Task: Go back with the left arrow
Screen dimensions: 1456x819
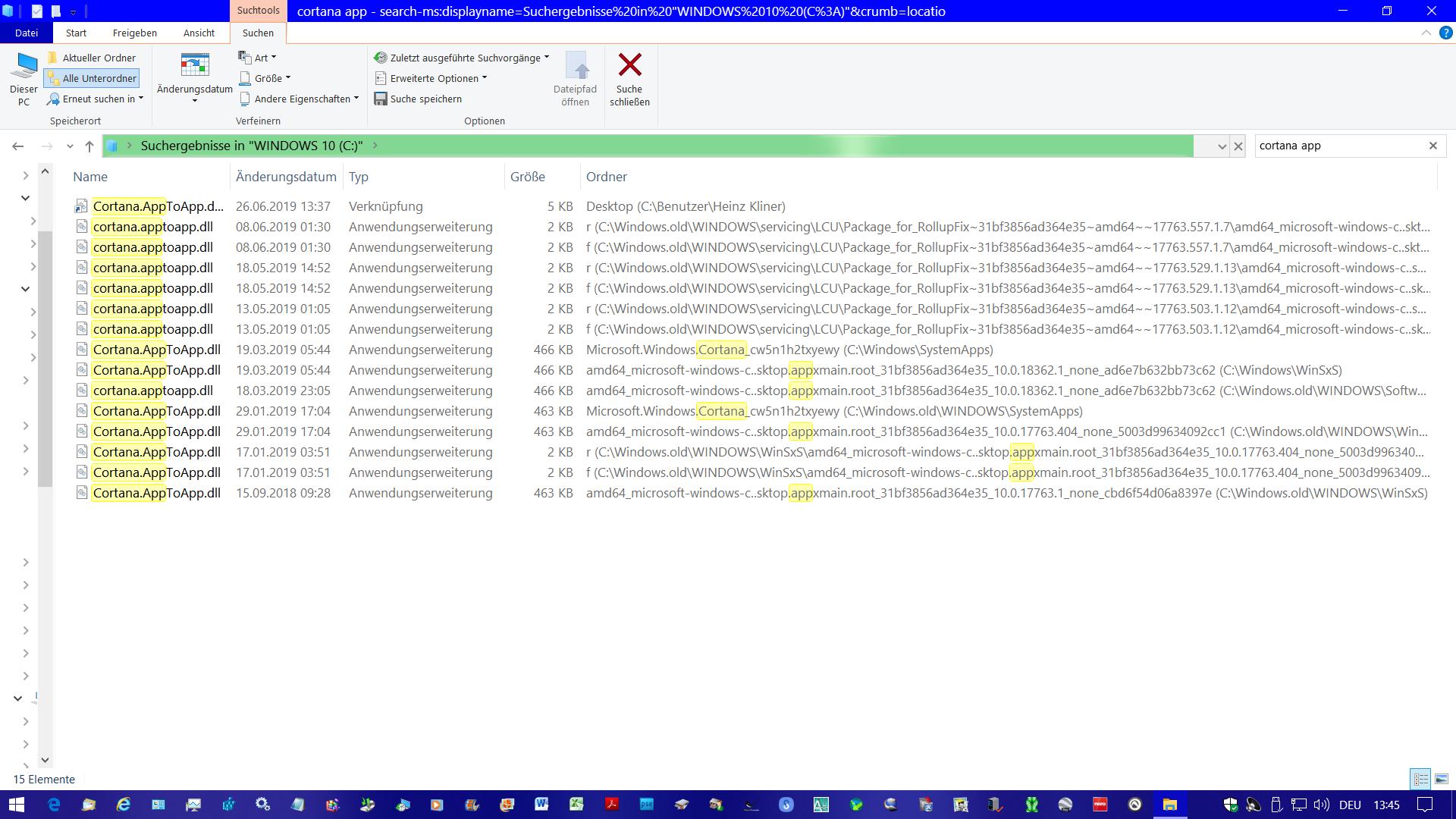Action: 18,146
